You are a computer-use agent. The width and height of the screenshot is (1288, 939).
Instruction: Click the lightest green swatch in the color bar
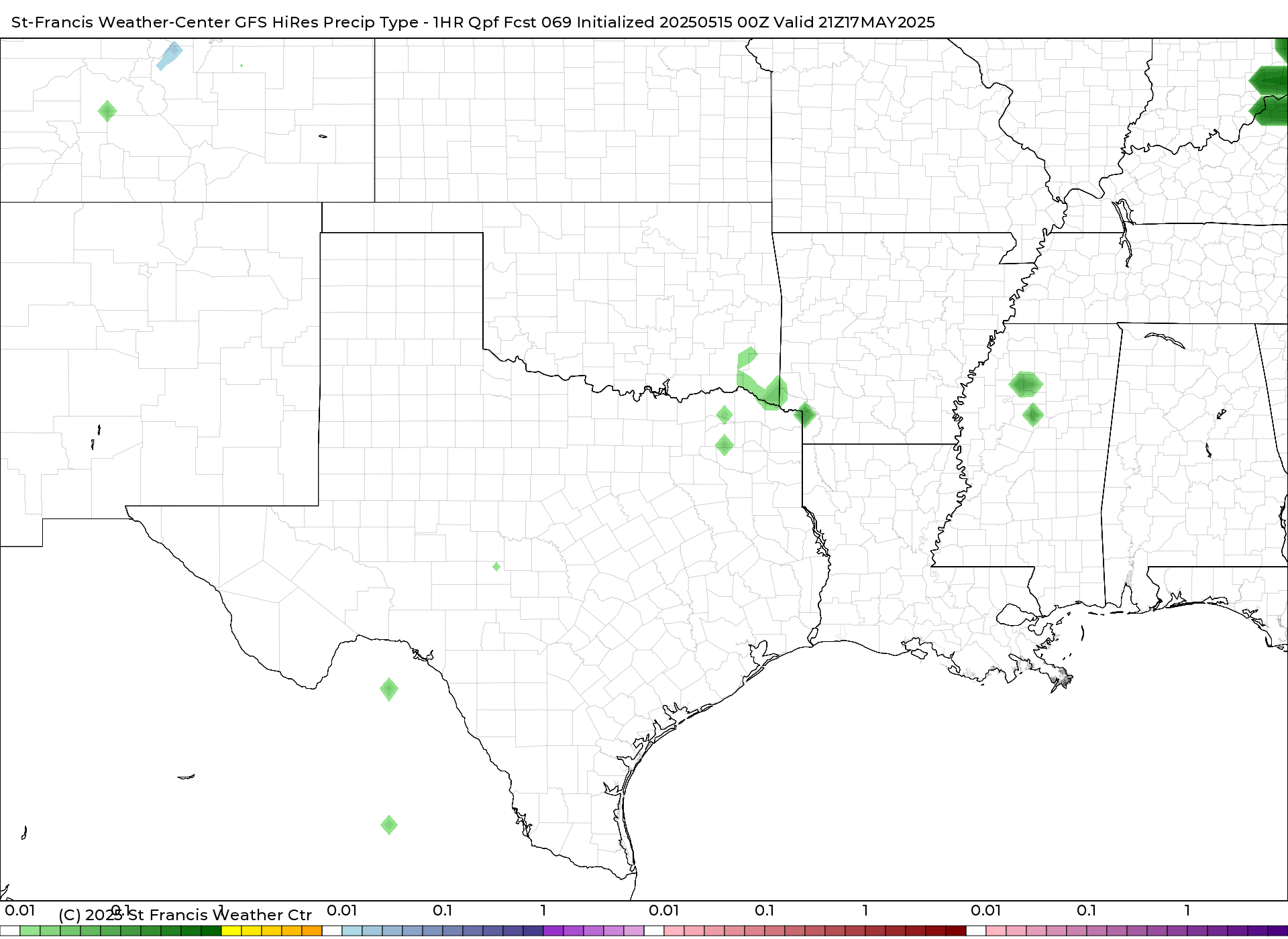(30, 931)
